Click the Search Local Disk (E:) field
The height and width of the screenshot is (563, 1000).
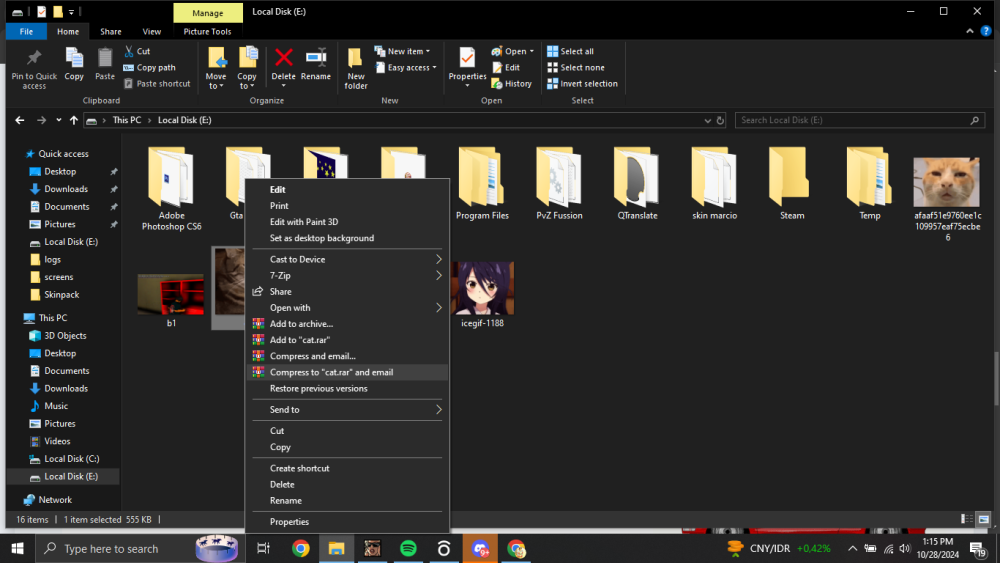(x=860, y=120)
